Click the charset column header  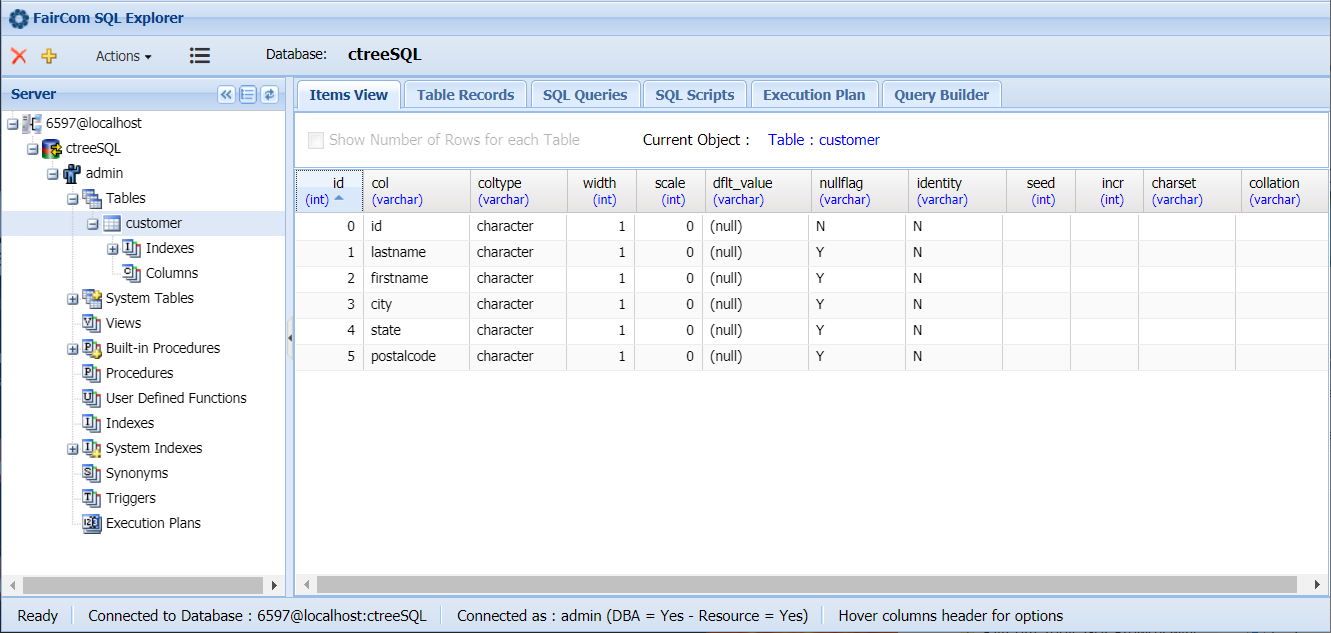[1190, 191]
